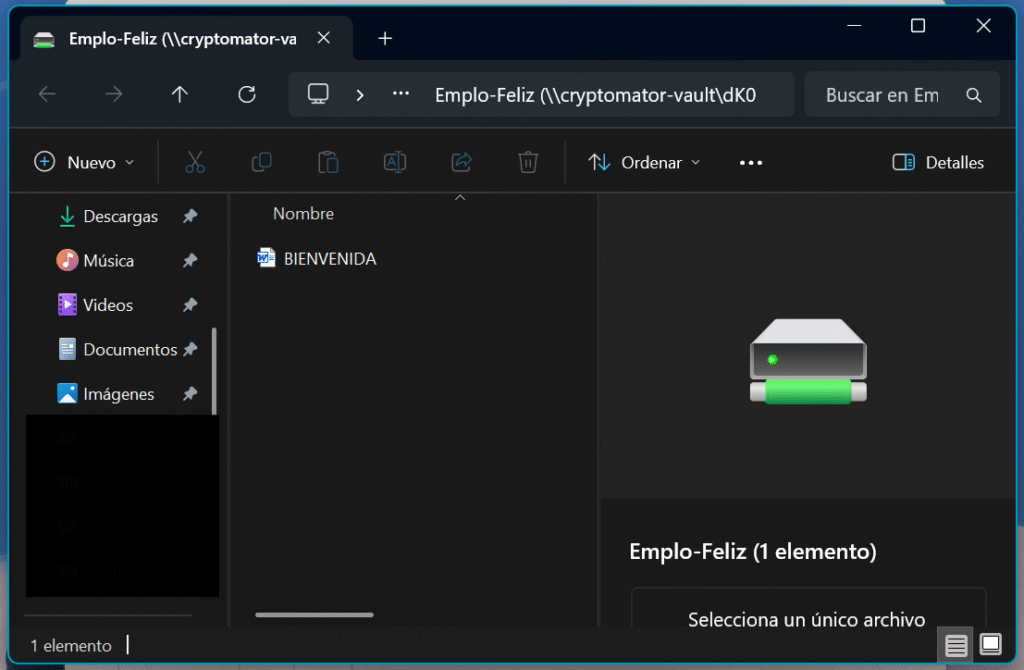Click the Buscar search field
The height and width of the screenshot is (670, 1024).
pyautogui.click(x=883, y=95)
